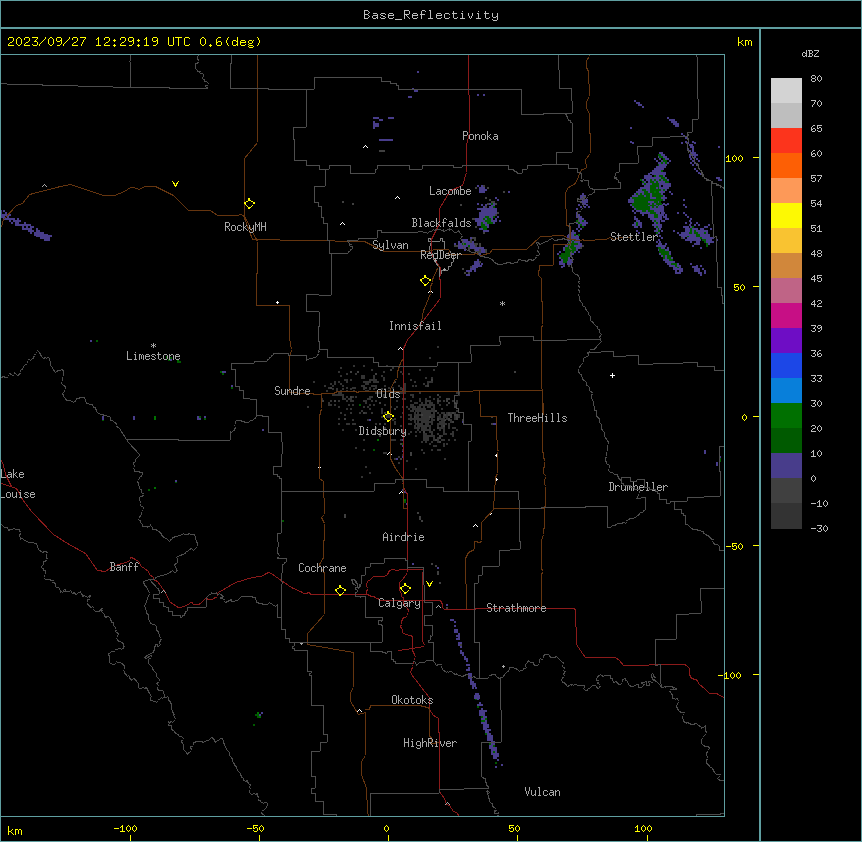
Task: Click the Okotoks city label
Action: [x=412, y=700]
